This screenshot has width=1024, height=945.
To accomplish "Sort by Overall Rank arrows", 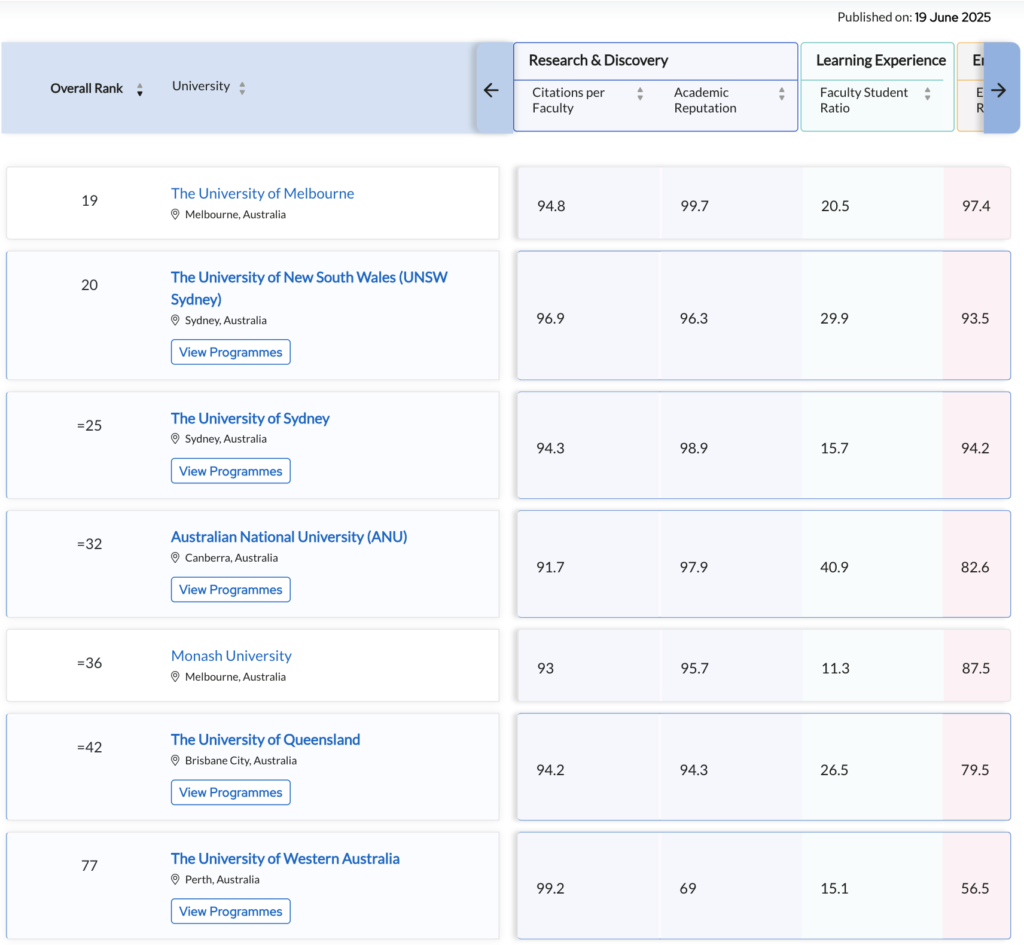I will click(x=140, y=90).
